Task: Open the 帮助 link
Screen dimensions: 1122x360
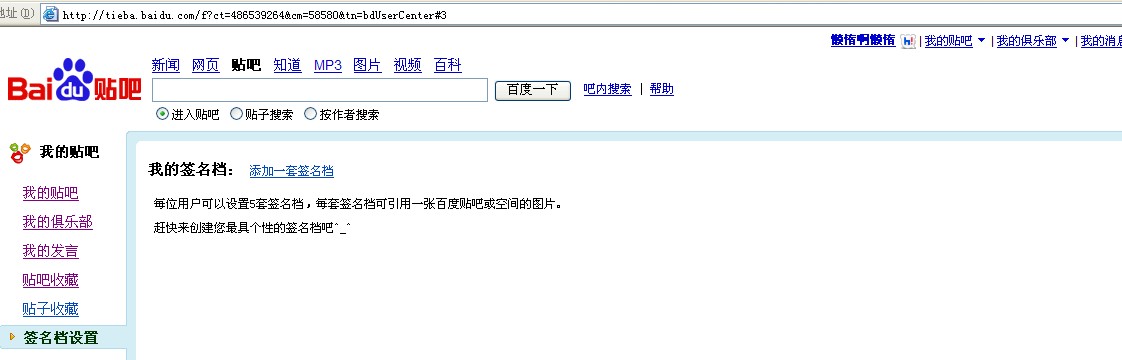Action: pyautogui.click(x=662, y=89)
